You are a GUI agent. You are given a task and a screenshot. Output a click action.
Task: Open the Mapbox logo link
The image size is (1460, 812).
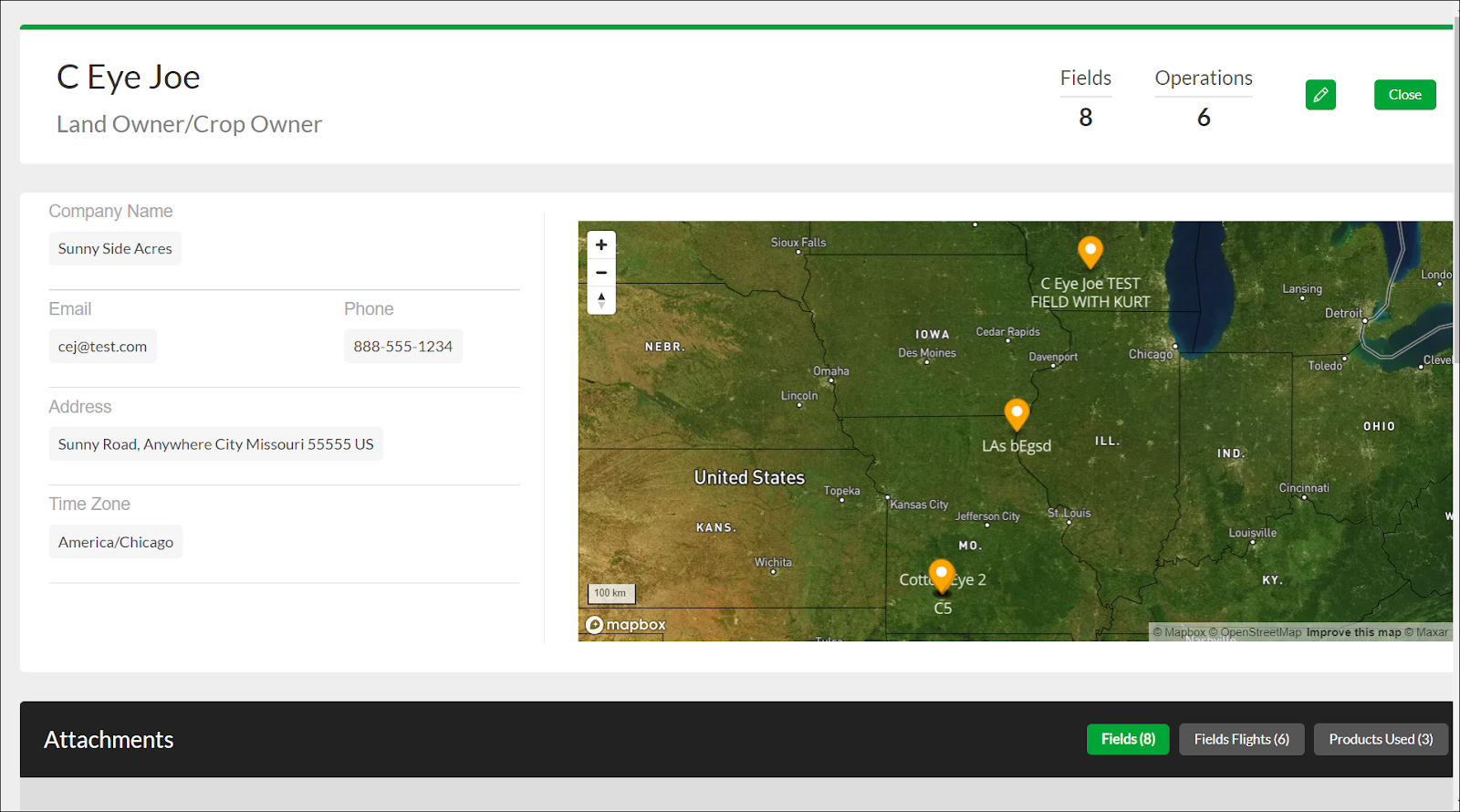point(626,625)
